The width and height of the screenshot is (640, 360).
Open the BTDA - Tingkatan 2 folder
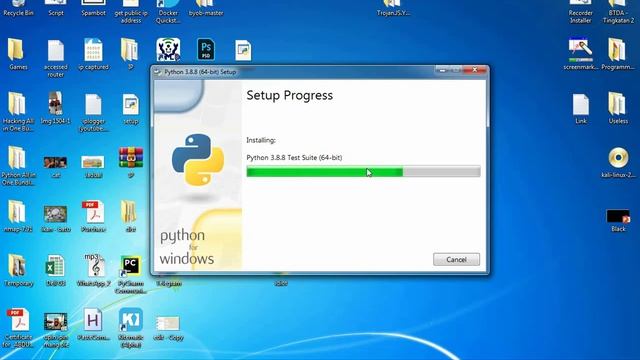(x=618, y=11)
